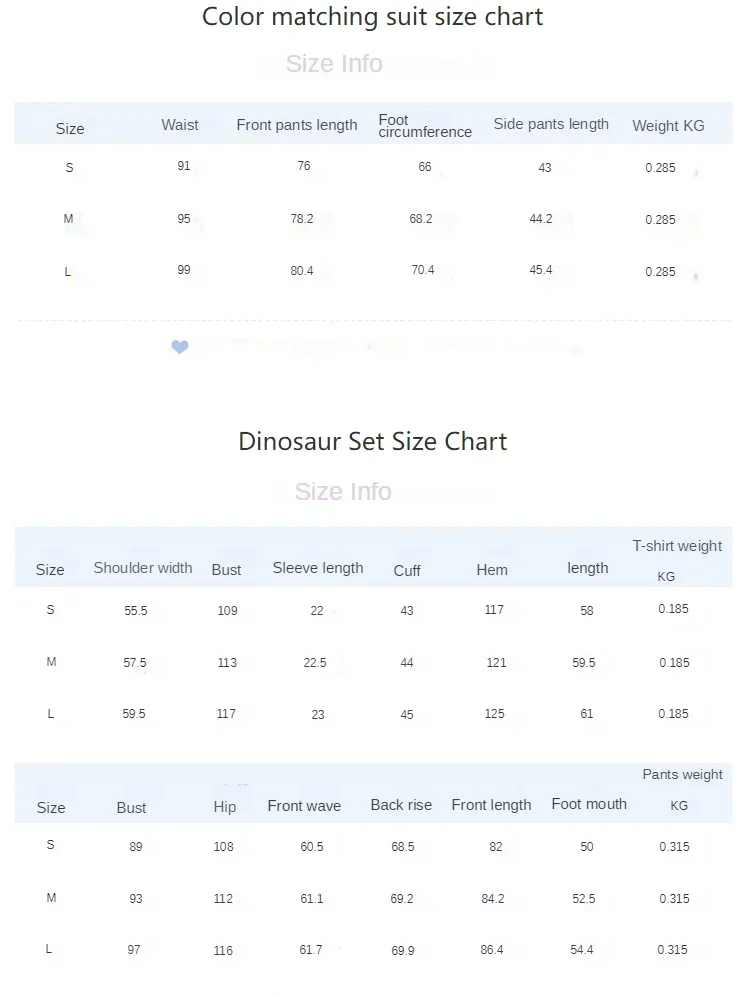This screenshot has width=744, height=997.
Task: Click hip value 112 in pants table
Action: pyautogui.click(x=223, y=899)
